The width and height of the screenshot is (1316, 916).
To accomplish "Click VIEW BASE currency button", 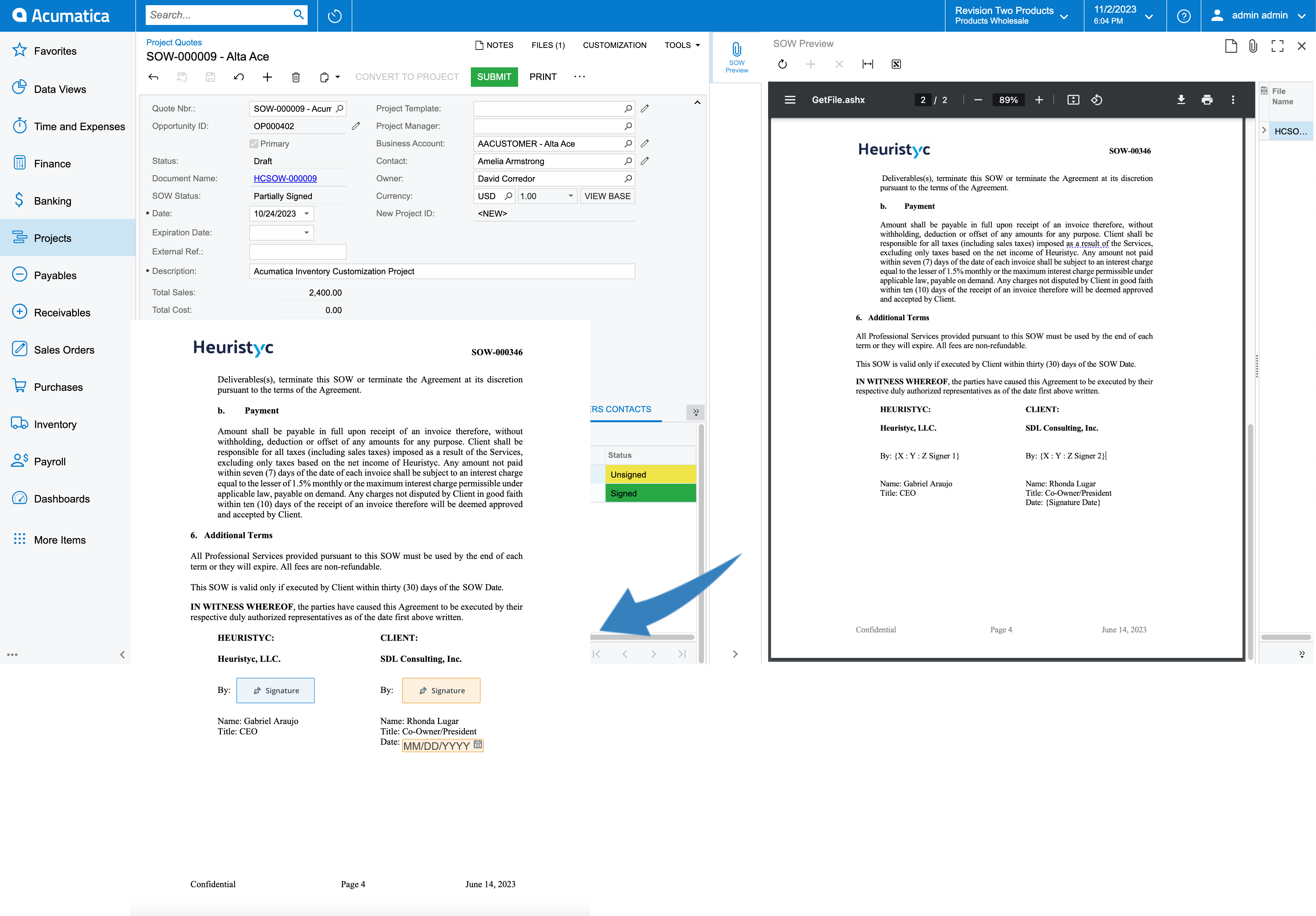I will pos(607,196).
